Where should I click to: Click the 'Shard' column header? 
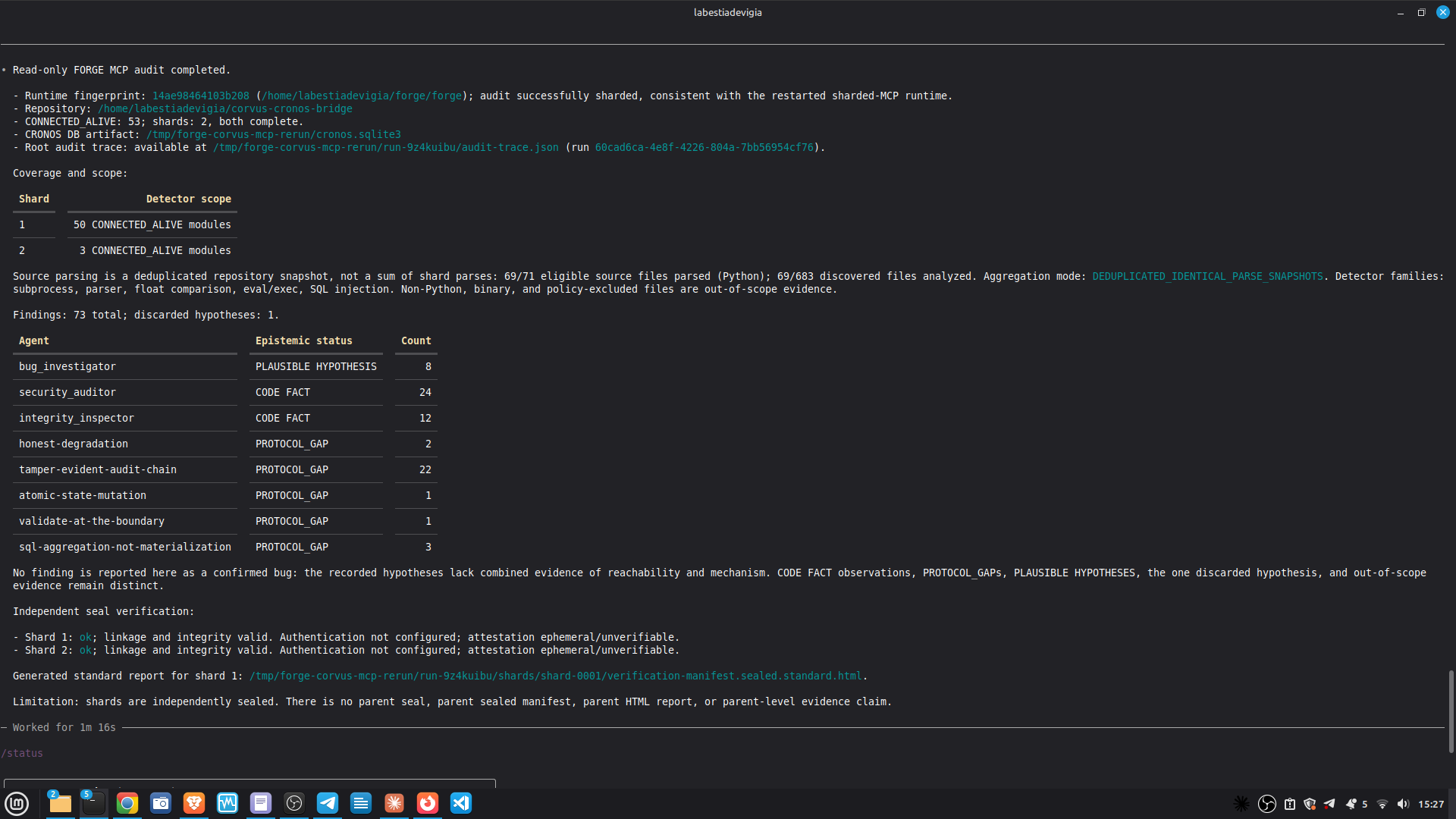34,199
